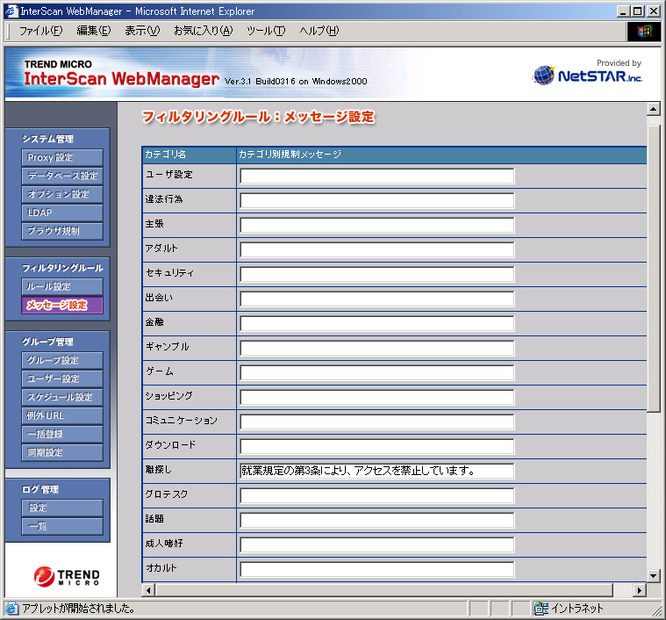
Task: Open the 表示(V) menu
Action: [x=142, y=31]
